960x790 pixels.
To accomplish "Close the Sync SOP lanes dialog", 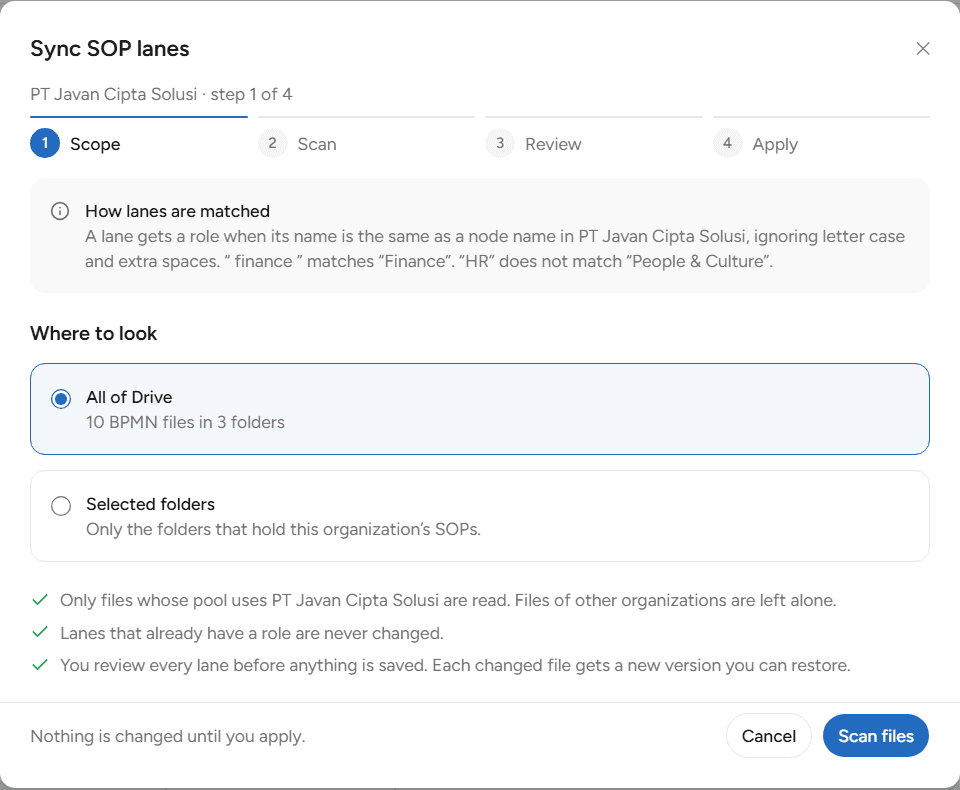I will point(923,48).
